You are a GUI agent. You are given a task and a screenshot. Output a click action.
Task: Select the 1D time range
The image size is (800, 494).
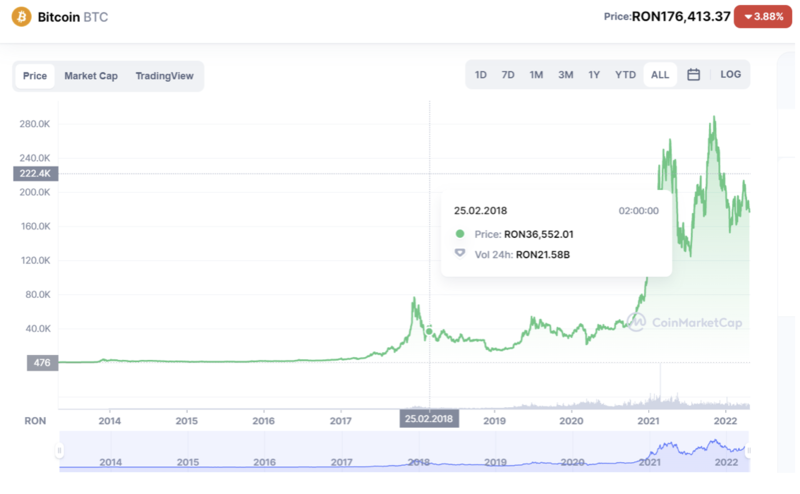[481, 75]
